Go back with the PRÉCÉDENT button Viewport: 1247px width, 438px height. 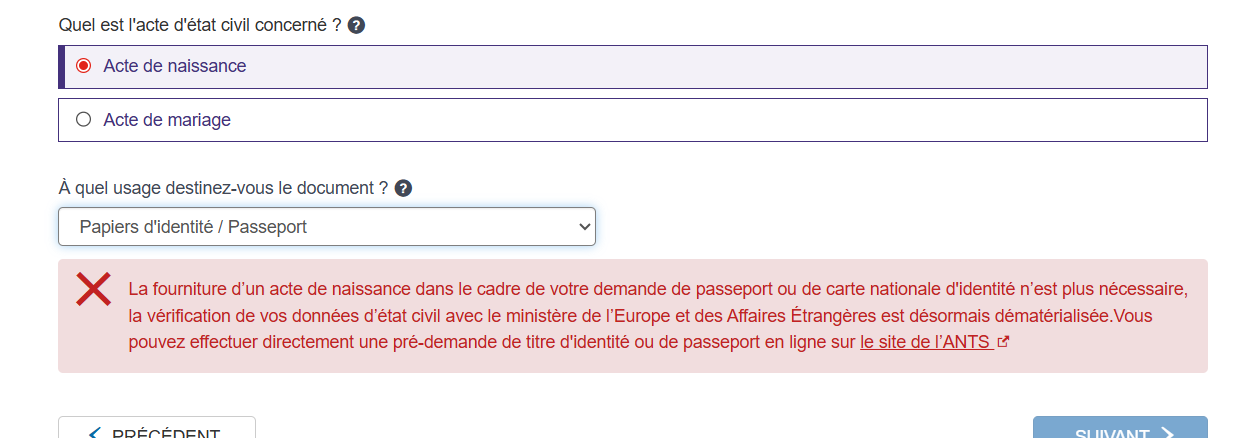[157, 430]
